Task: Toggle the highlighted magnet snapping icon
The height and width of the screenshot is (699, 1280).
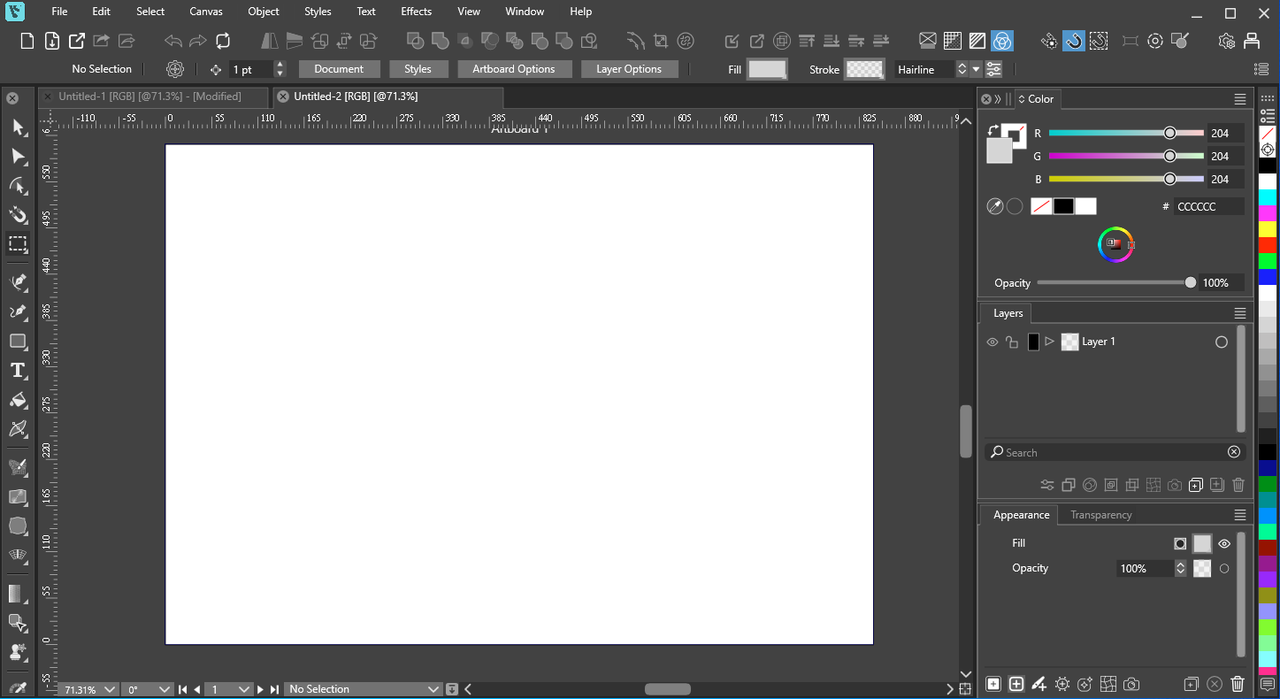Action: click(x=1073, y=41)
